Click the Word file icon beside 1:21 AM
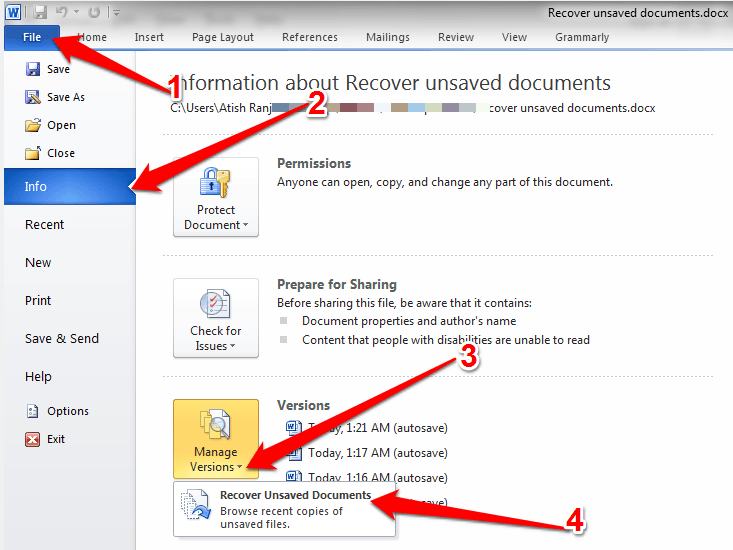Viewport: 733px width, 550px height. [x=293, y=428]
